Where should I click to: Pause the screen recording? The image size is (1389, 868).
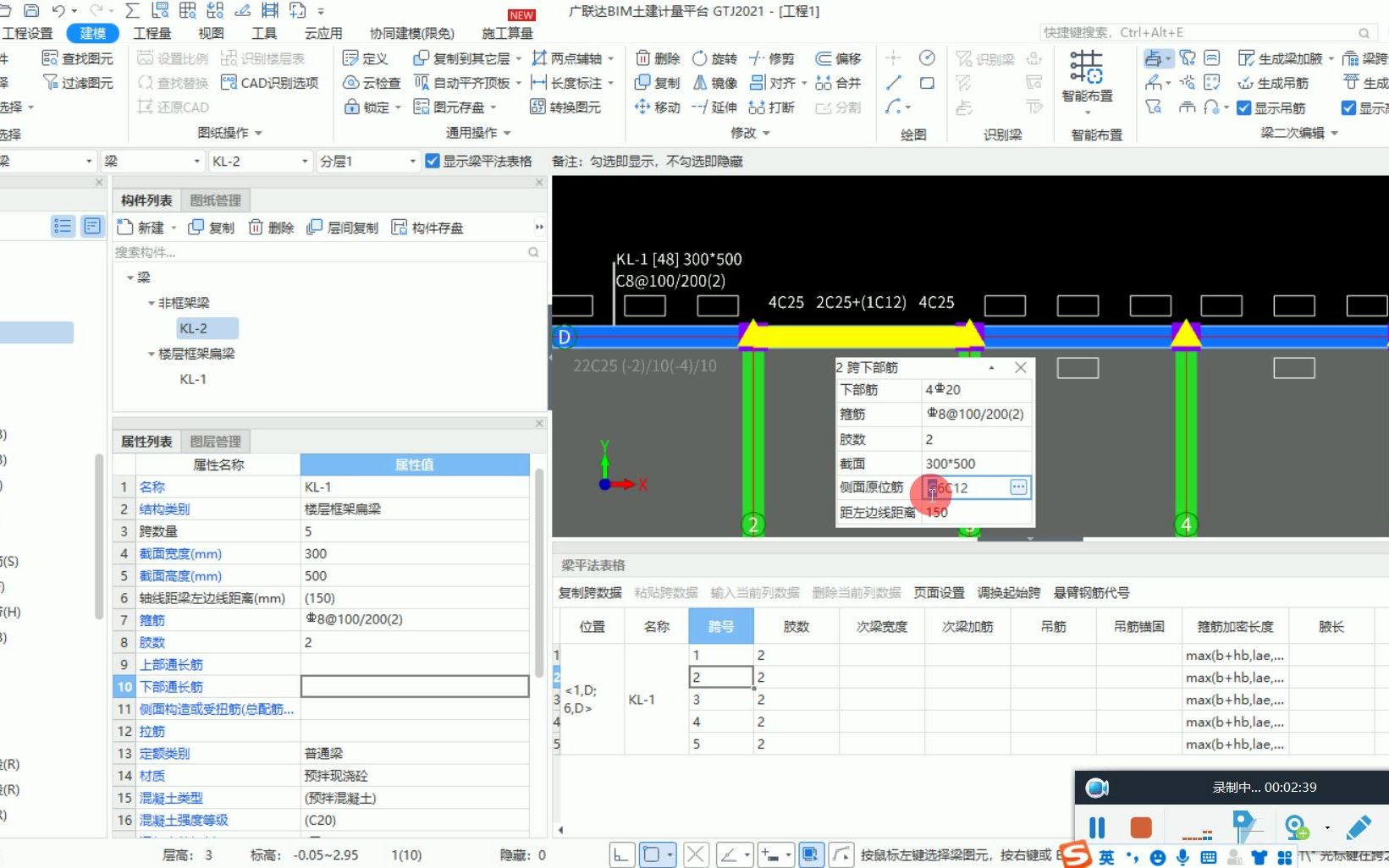(x=1098, y=827)
